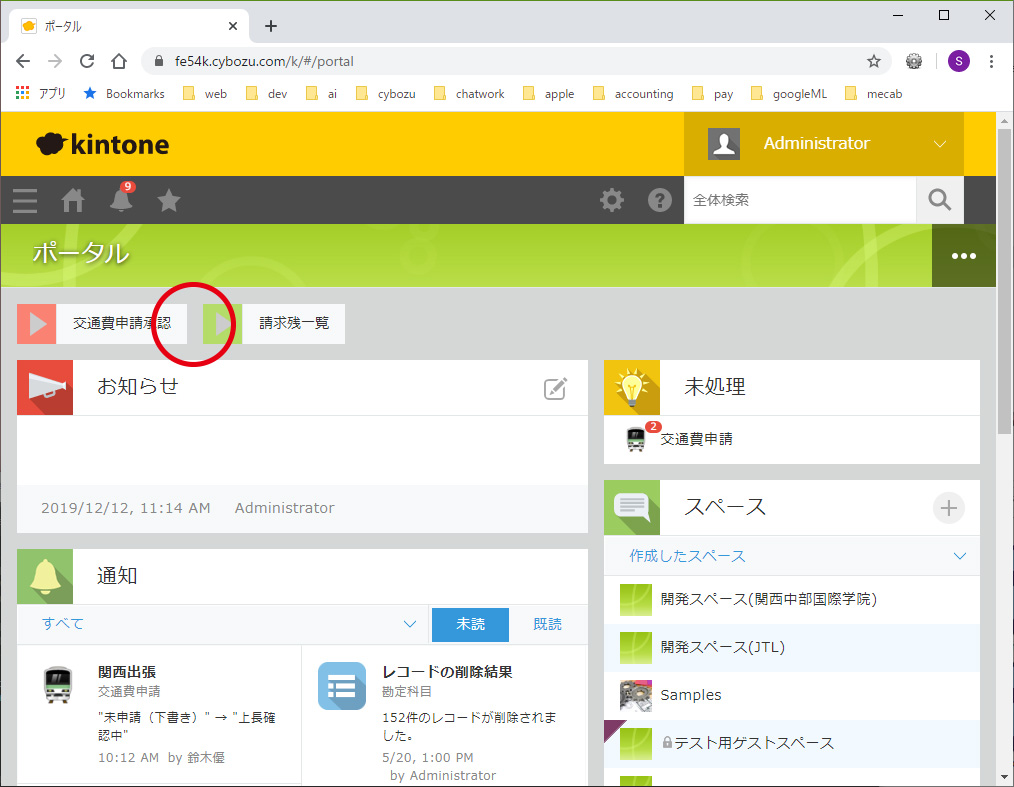Viewport: 1014px width, 787px height.
Task: Switch to the ポータル browser tab
Action: 129,27
